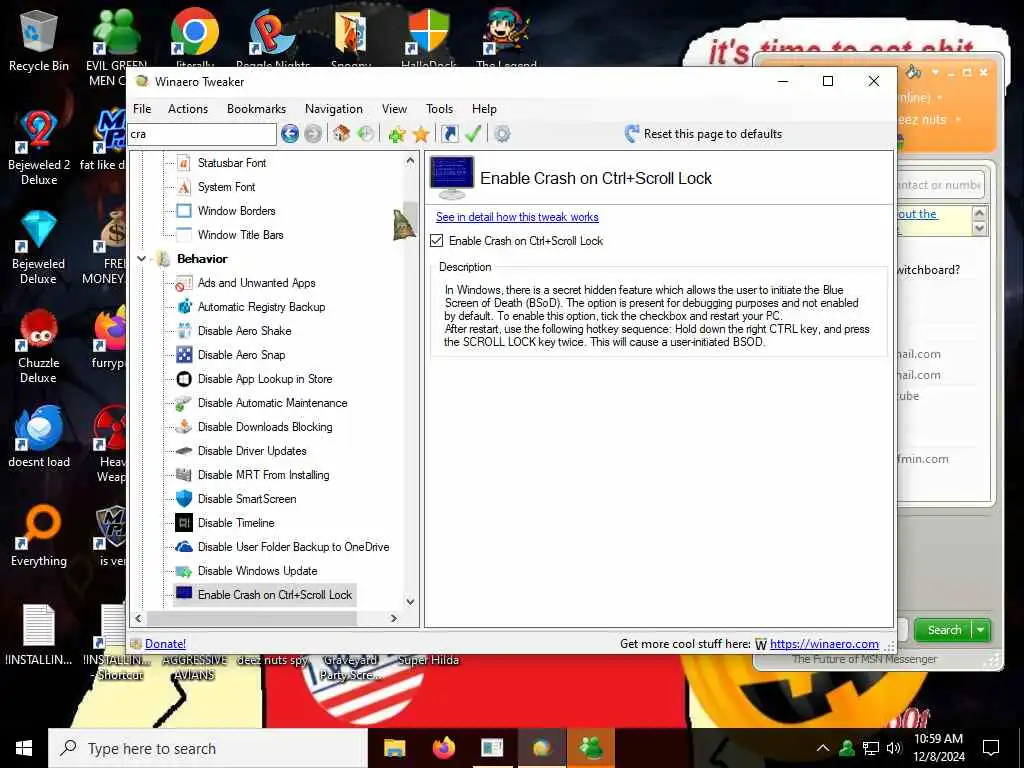Open the 'doesnt load' Thunderbird shortcut
The width and height of the screenshot is (1024, 768).
tap(39, 436)
